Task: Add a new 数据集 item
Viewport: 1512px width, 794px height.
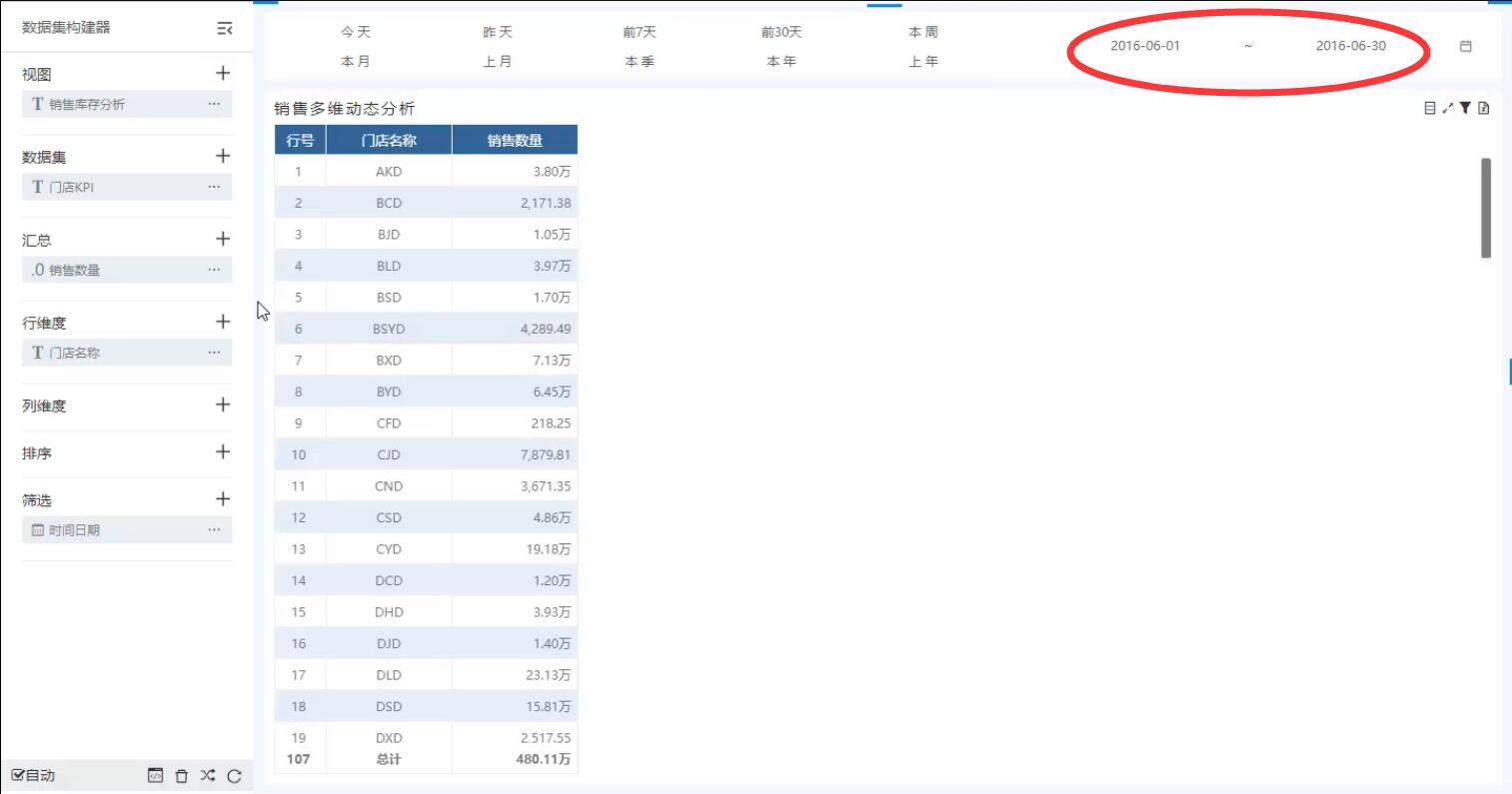Action: point(223,156)
